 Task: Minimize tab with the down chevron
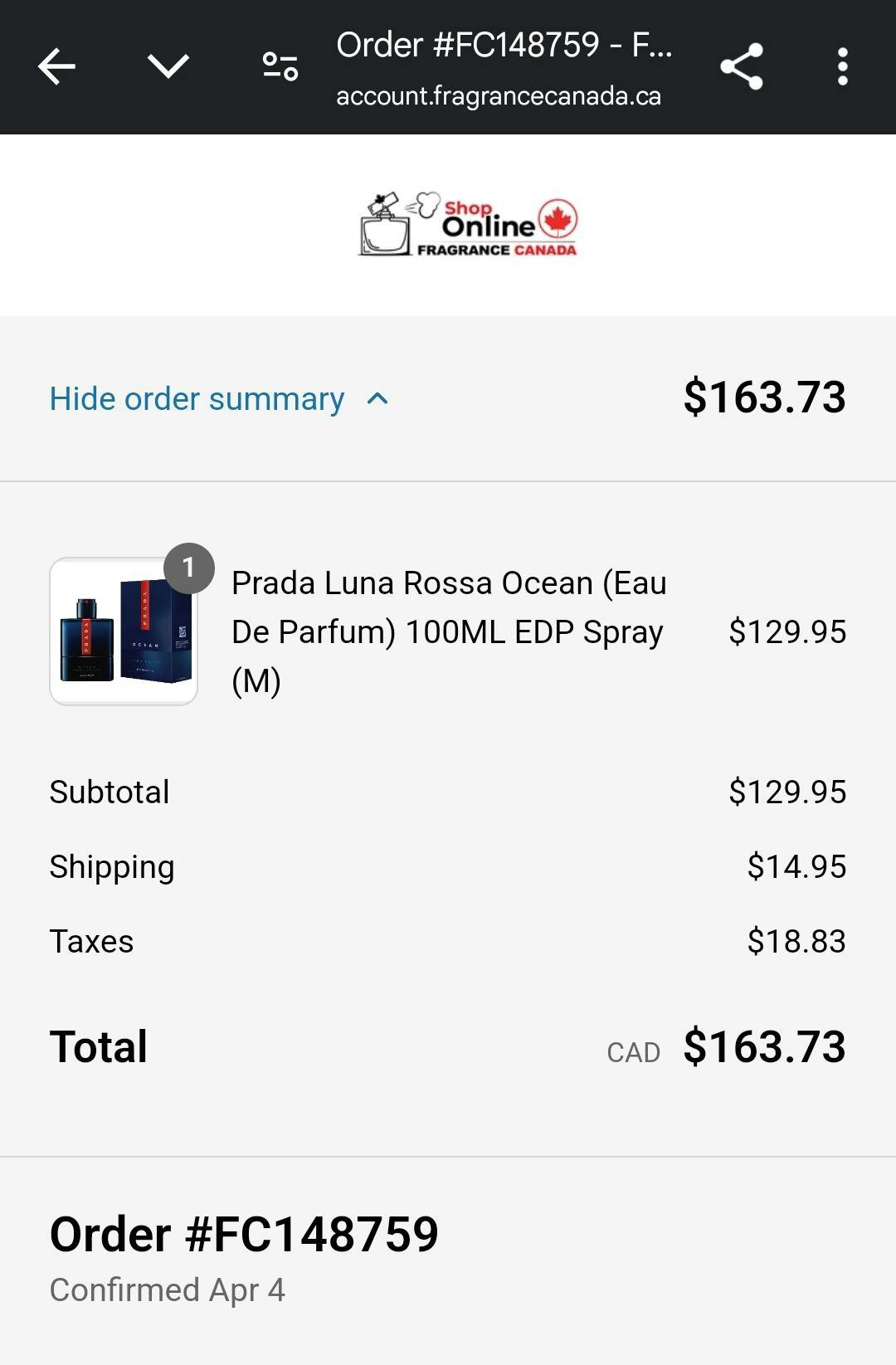click(x=168, y=66)
